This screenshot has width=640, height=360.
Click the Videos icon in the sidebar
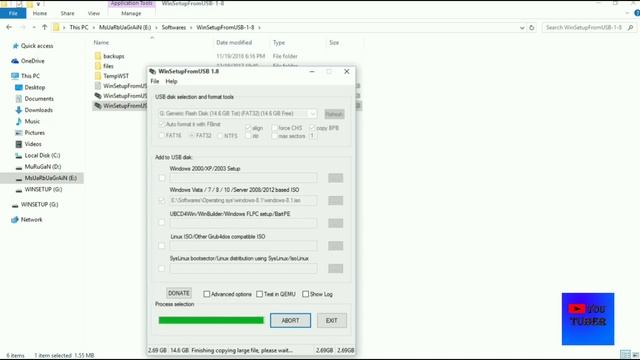point(18,144)
